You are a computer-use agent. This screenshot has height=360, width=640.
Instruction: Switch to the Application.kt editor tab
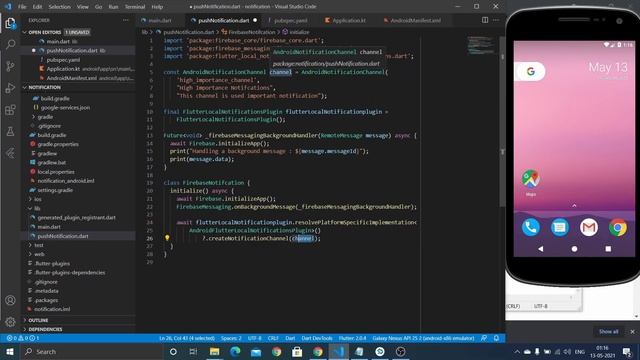348,20
